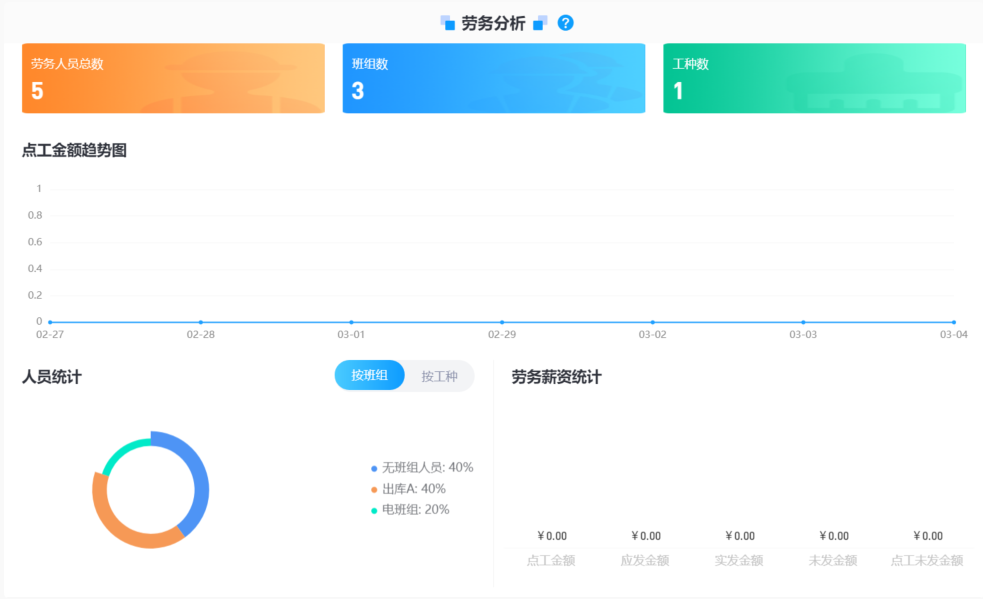Open the help icon beside 劳务分析 title
This screenshot has height=599, width=983.
565,21
